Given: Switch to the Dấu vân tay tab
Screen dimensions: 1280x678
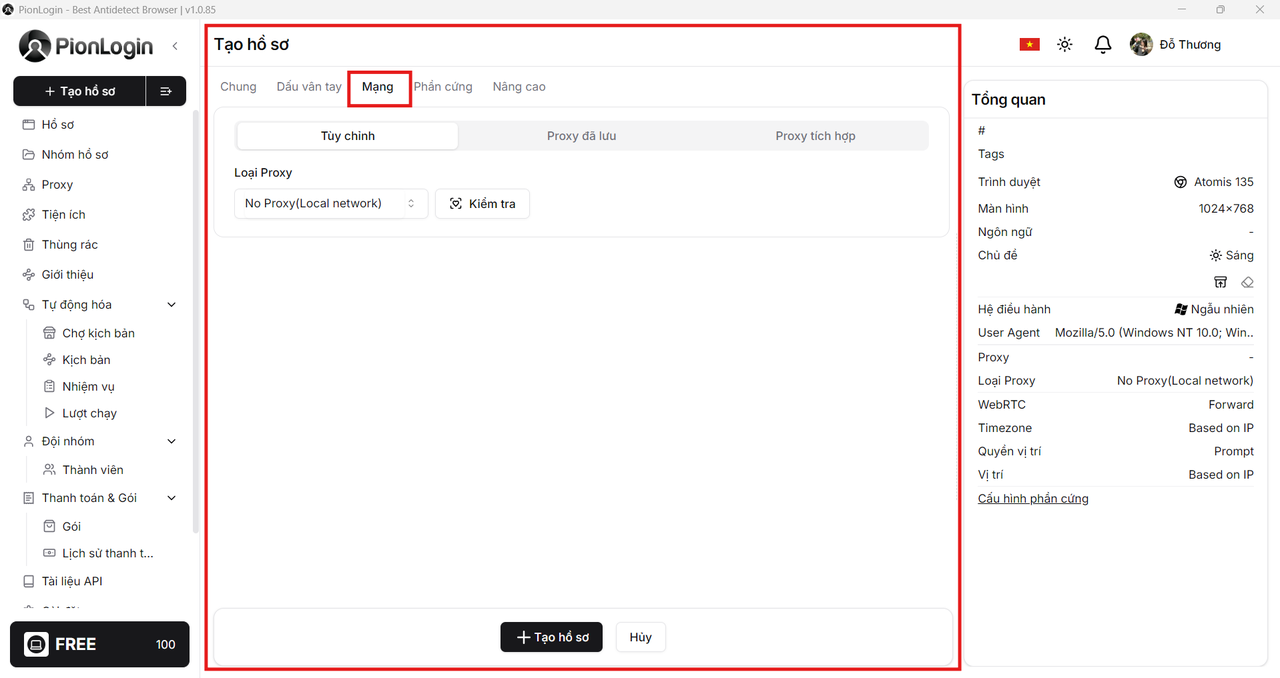Looking at the screenshot, I should point(309,87).
